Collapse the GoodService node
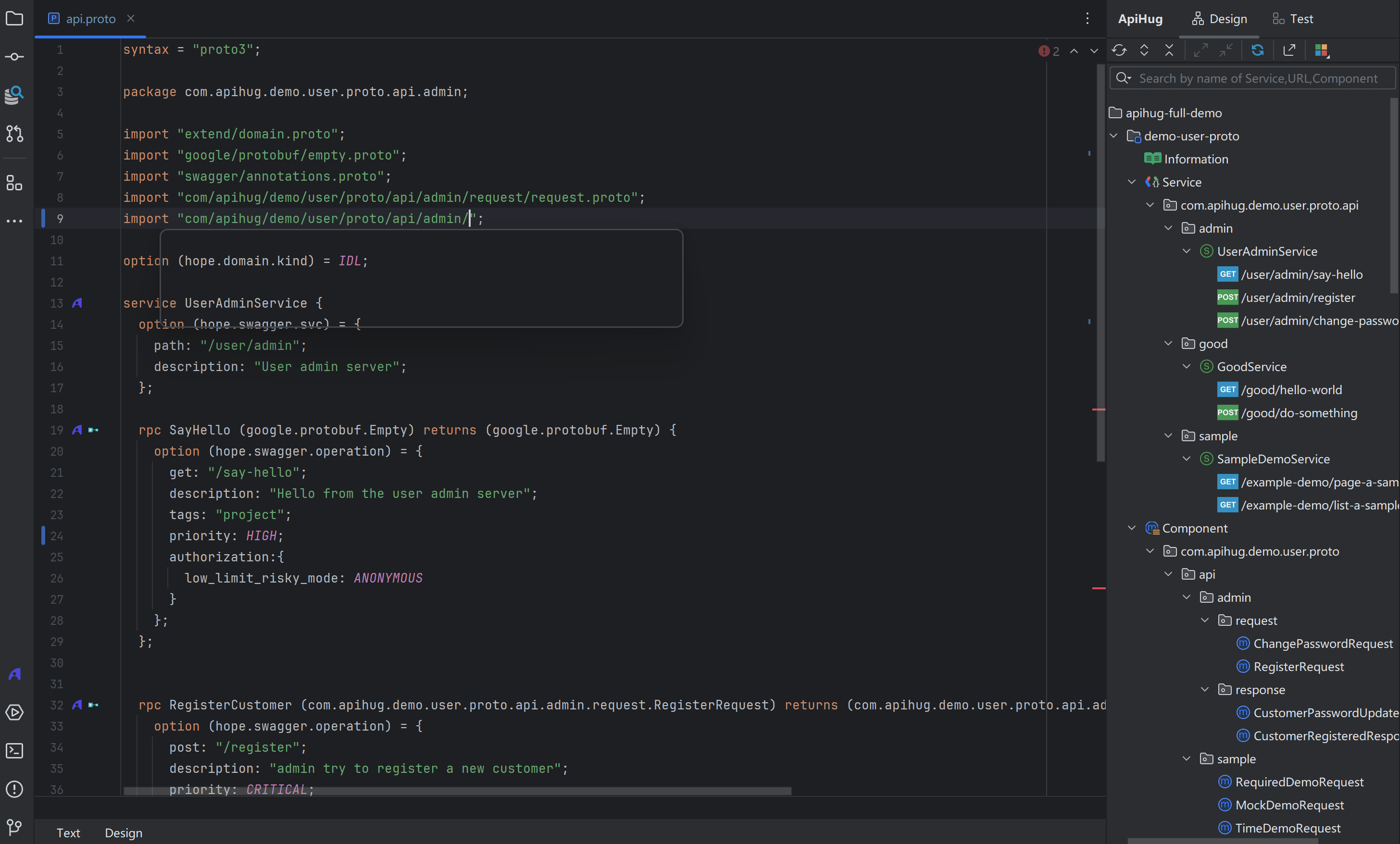This screenshot has width=1400, height=844. [x=1187, y=366]
